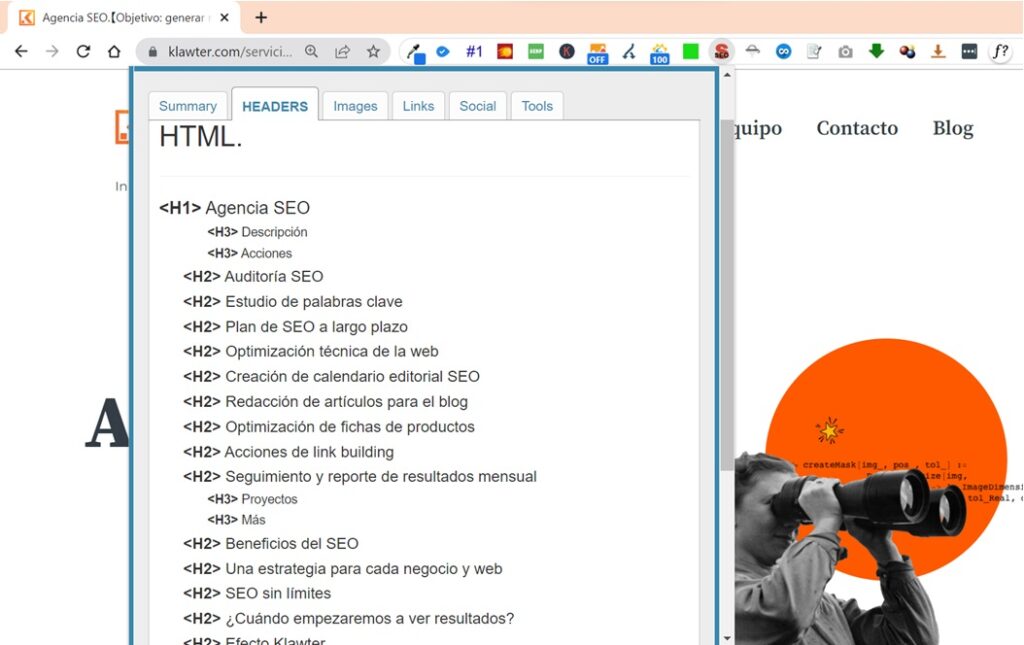
Task: Switch to the Summary tab
Action: pyautogui.click(x=188, y=106)
